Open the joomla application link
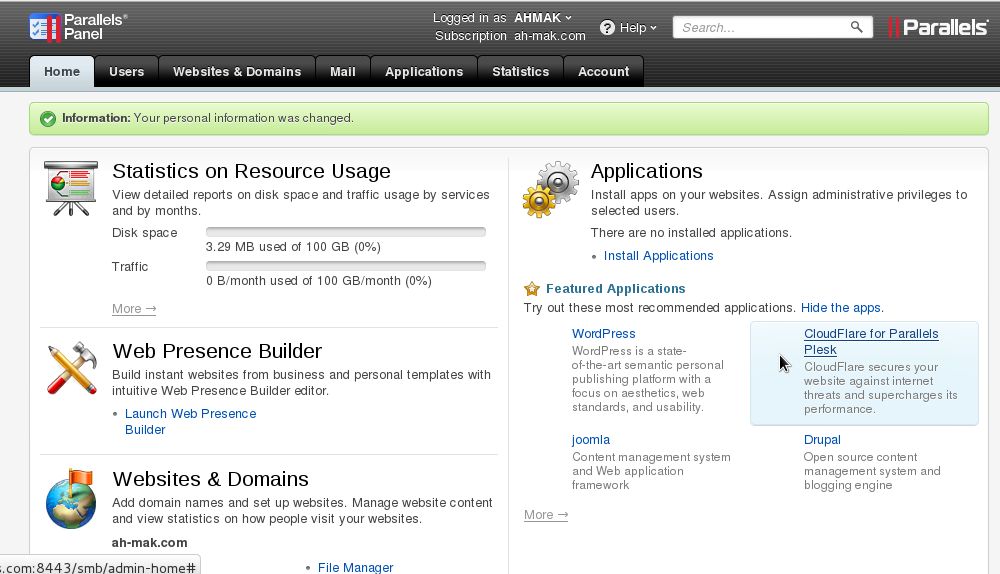Screen dimensions: 1000x574 click(x=591, y=439)
